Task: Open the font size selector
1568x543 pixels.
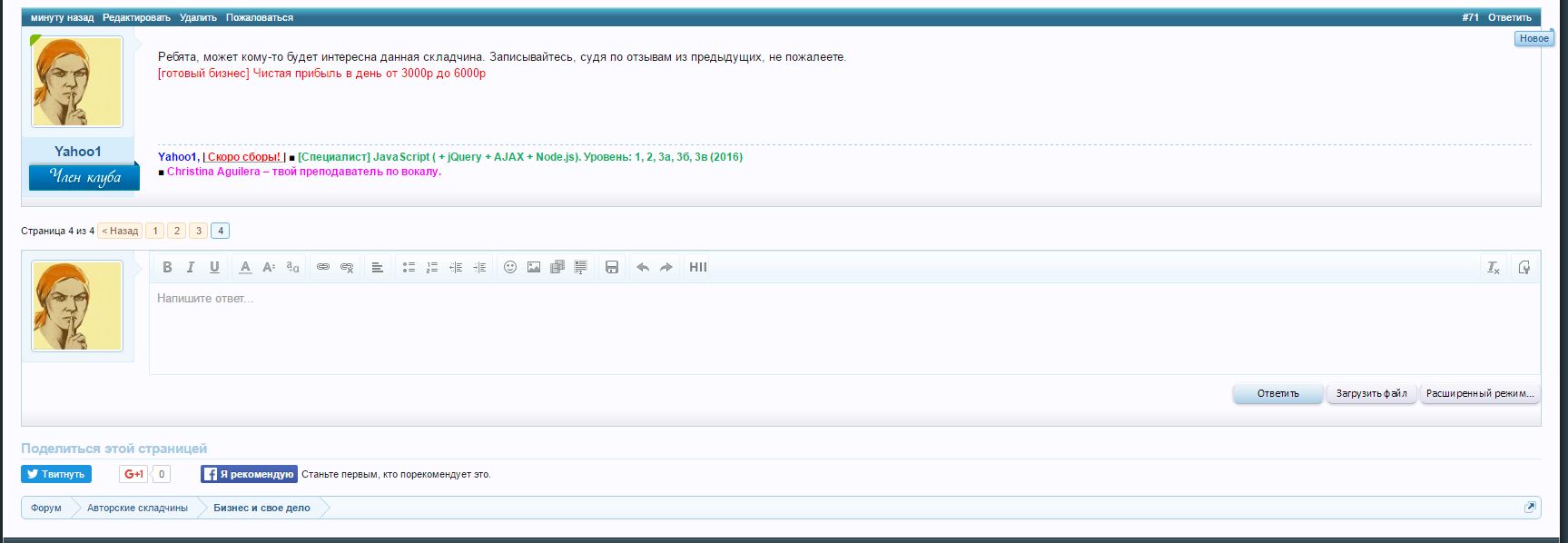Action: 269,267
